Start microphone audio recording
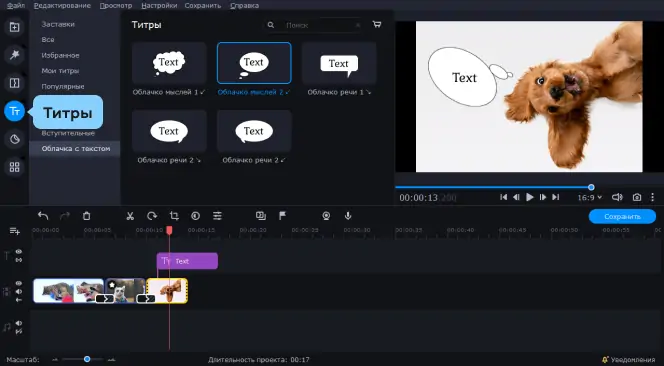This screenshot has width=664, height=366. pyautogui.click(x=348, y=216)
